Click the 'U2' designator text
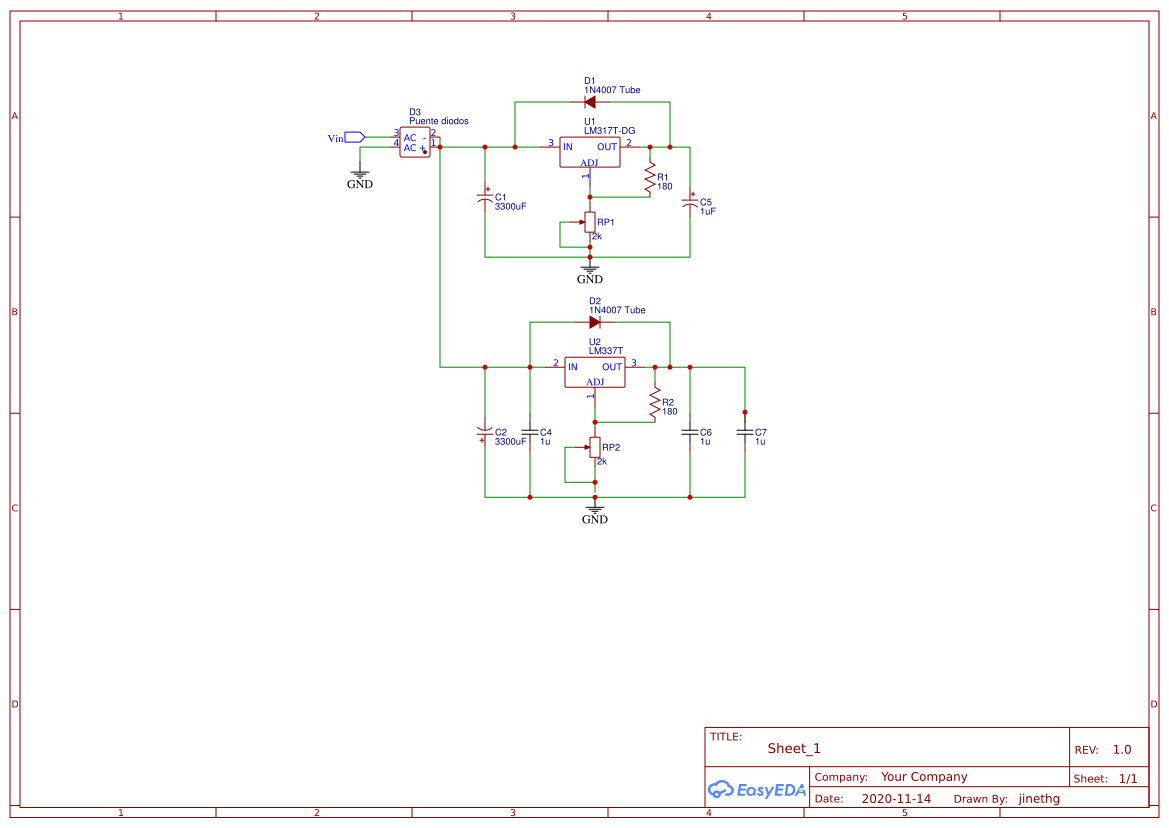 pos(595,342)
